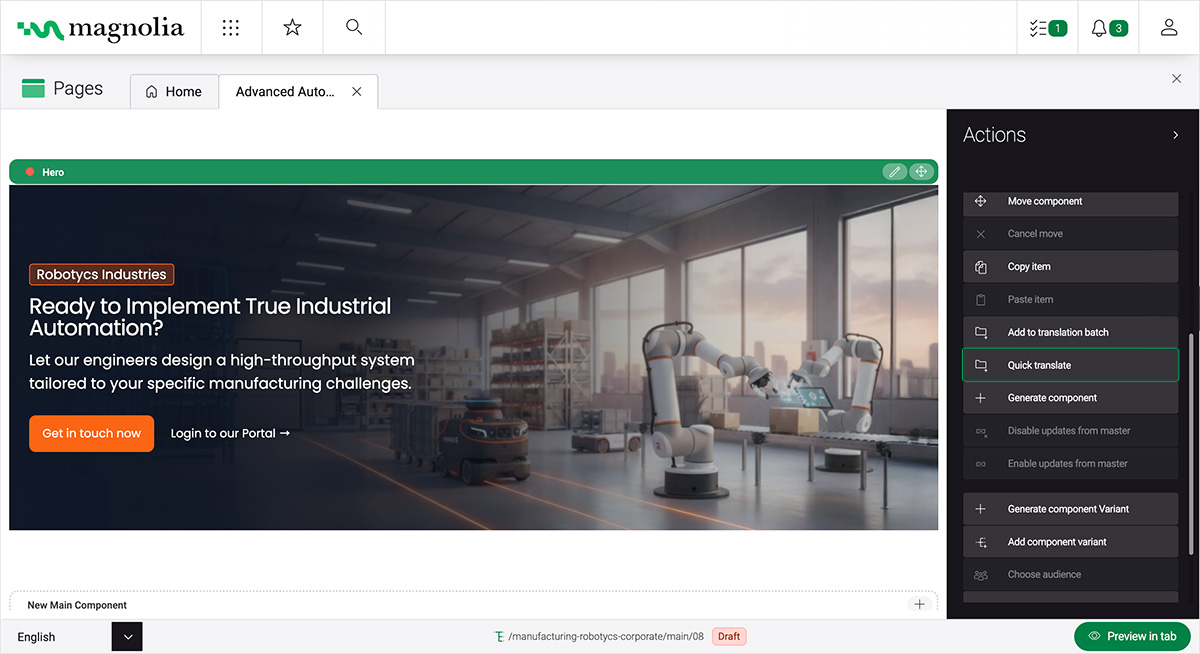Open the English language dropdown
1200x654 pixels.
point(127,636)
